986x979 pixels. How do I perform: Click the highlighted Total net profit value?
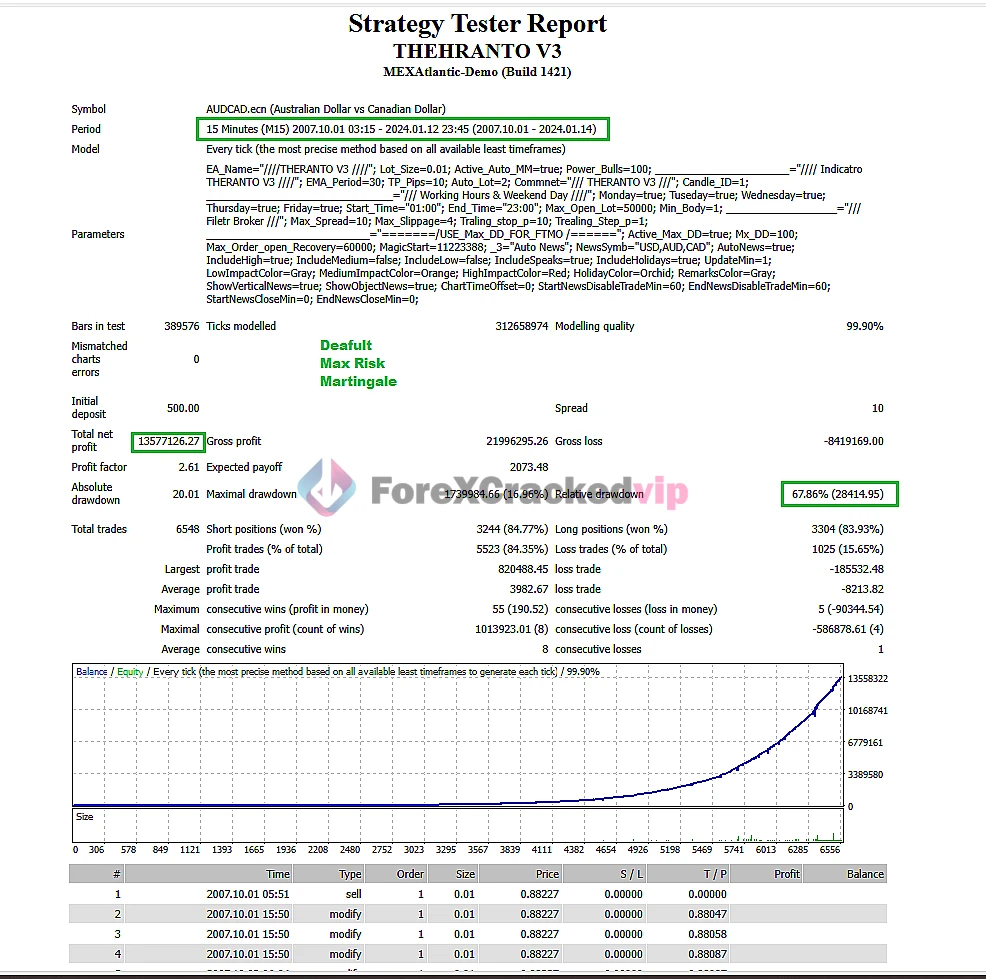tap(168, 441)
